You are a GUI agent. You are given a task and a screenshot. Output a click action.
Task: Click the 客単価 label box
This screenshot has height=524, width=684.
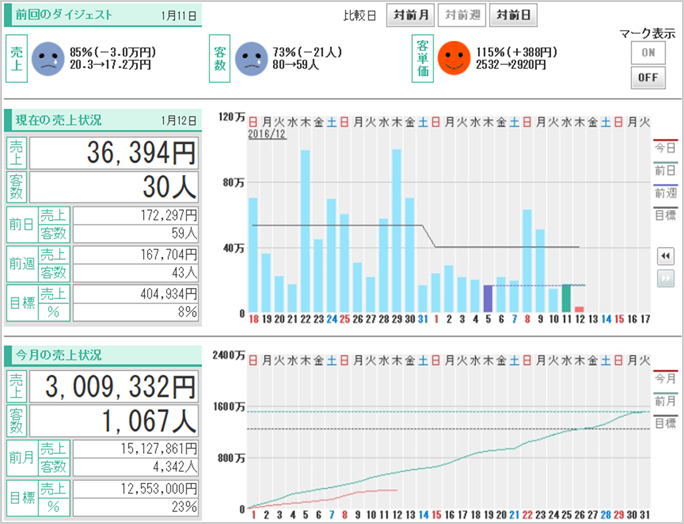[423, 58]
